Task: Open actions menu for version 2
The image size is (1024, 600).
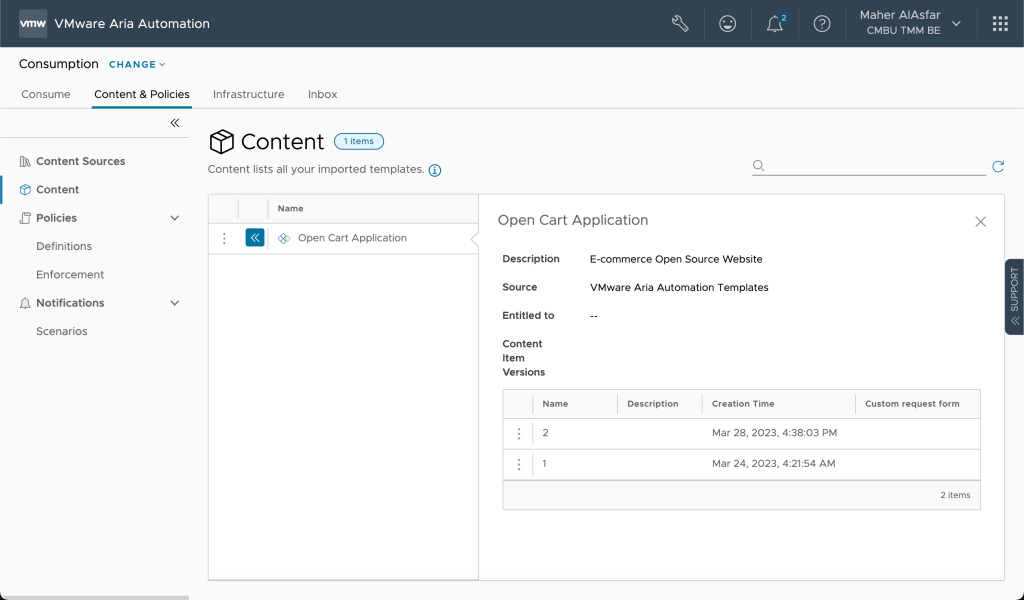Action: [x=518, y=434]
